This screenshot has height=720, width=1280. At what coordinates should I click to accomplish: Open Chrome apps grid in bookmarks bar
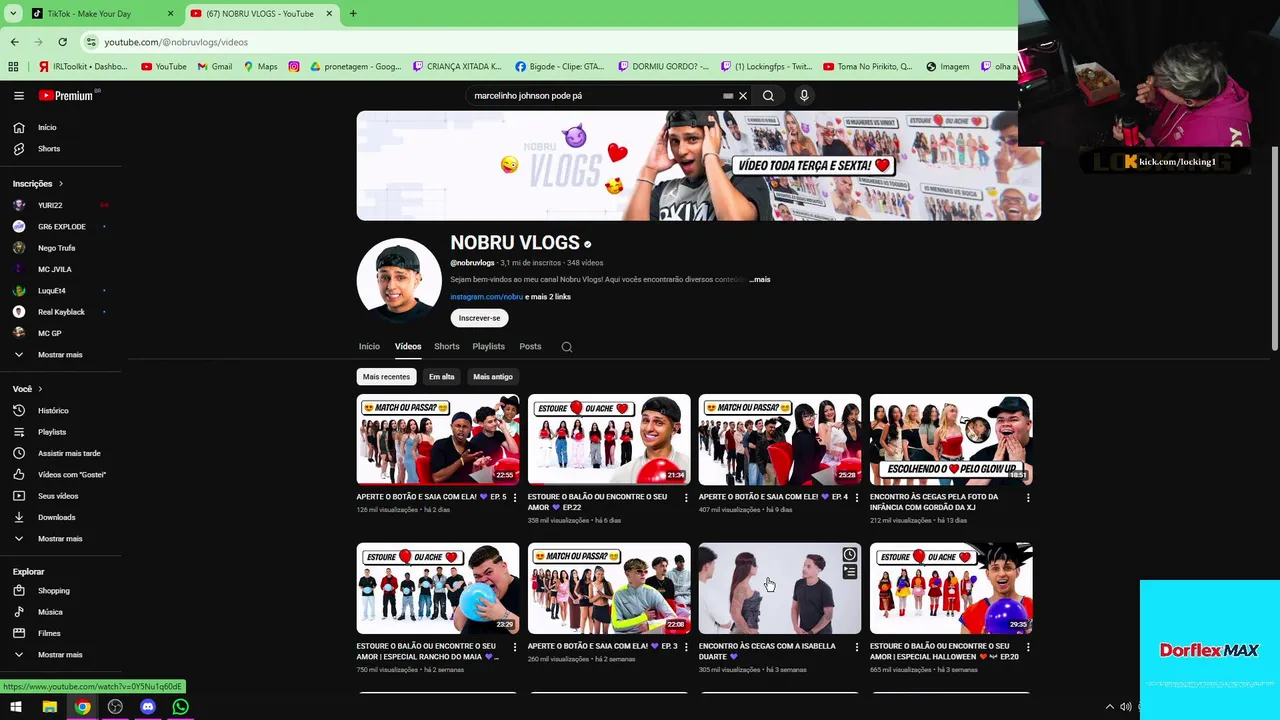[13, 67]
